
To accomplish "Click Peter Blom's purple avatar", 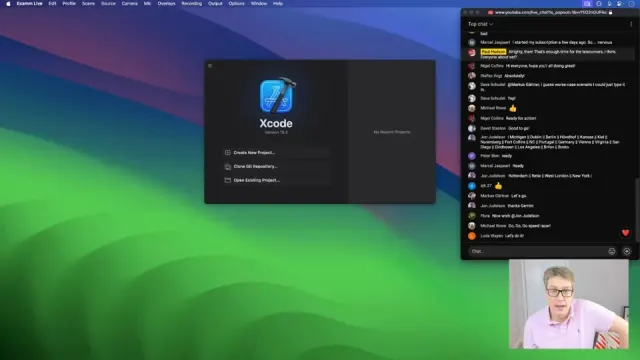I will coord(472,156).
